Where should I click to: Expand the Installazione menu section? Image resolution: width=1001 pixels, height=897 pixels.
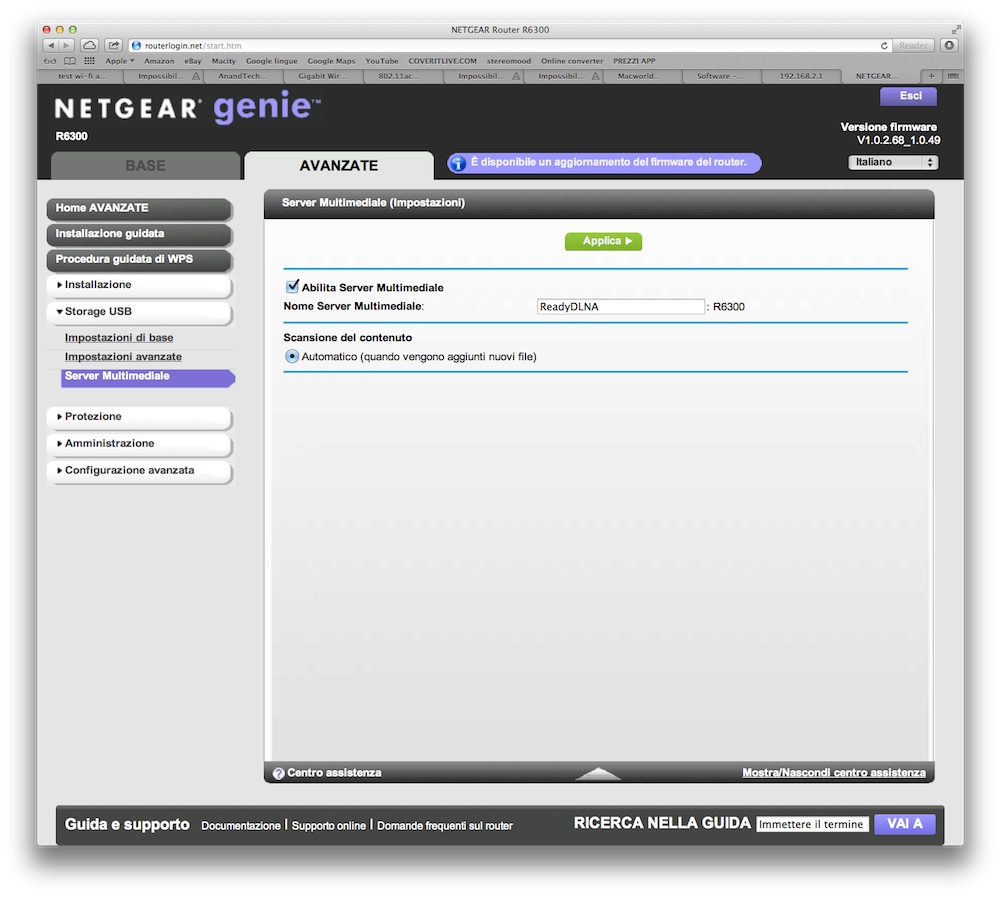coord(139,285)
